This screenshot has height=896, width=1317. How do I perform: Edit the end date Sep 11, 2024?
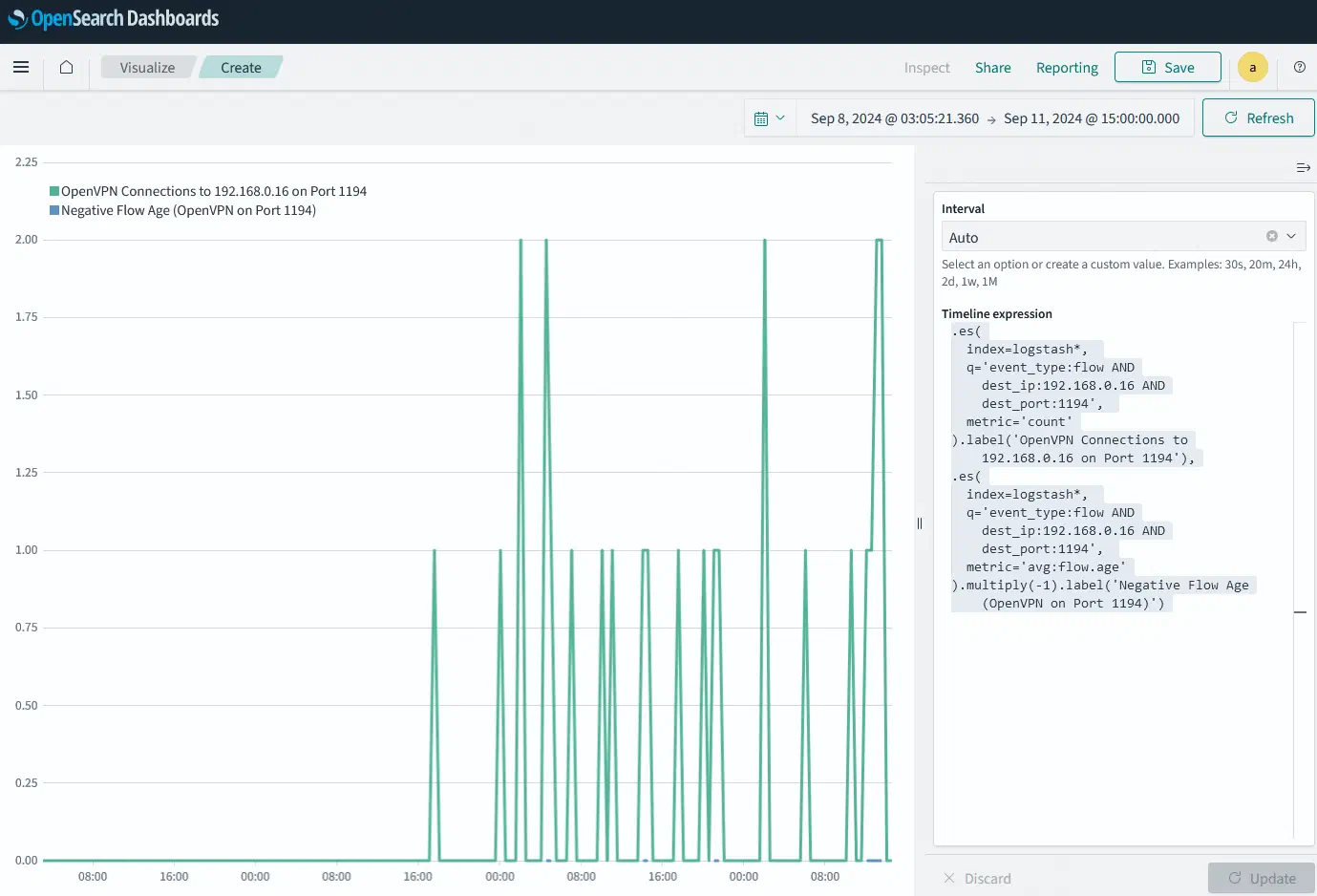1092,118
